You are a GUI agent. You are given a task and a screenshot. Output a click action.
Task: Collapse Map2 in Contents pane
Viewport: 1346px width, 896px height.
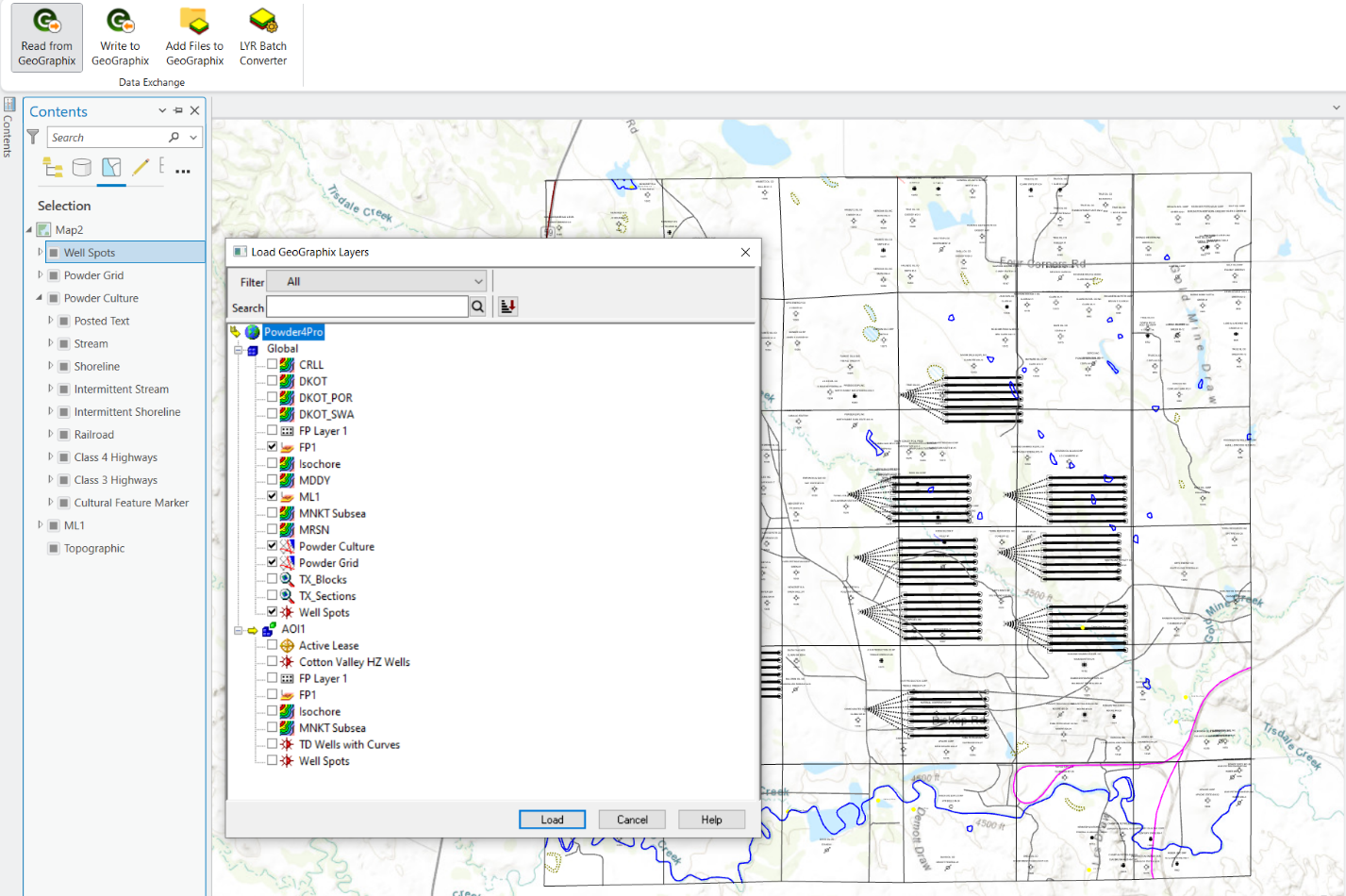tap(29, 230)
